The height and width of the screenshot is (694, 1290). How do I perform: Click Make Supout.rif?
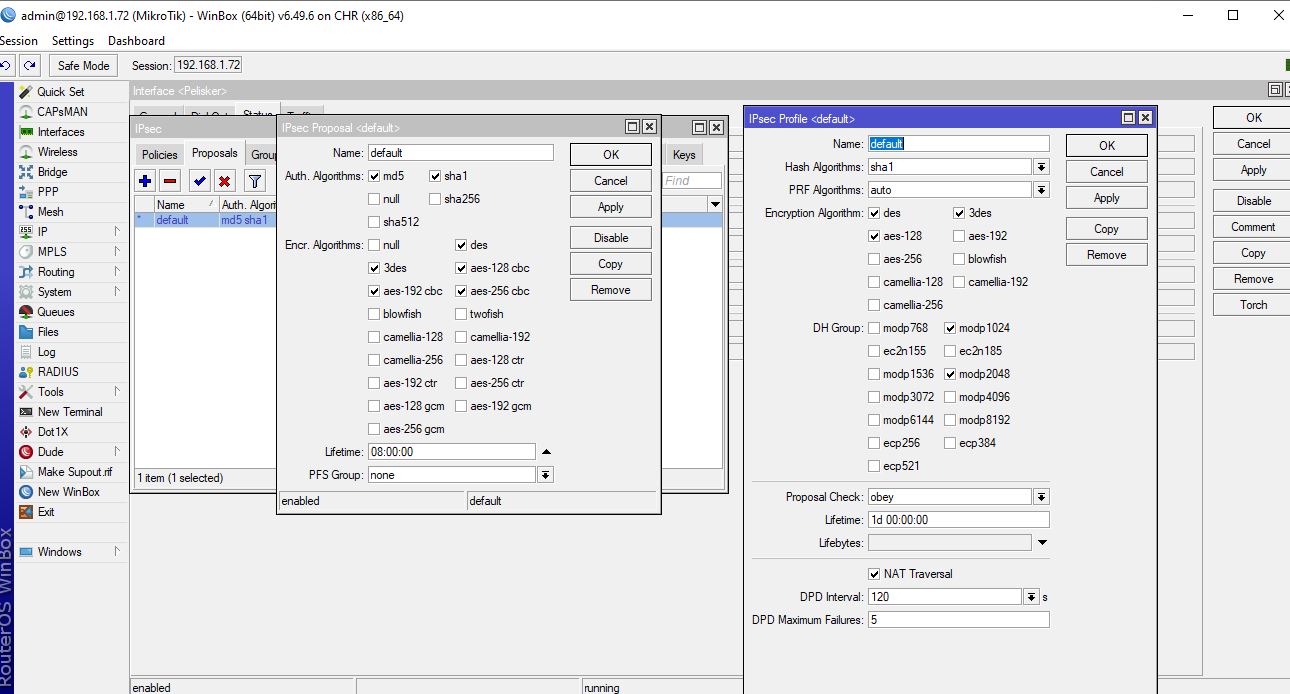coord(75,472)
